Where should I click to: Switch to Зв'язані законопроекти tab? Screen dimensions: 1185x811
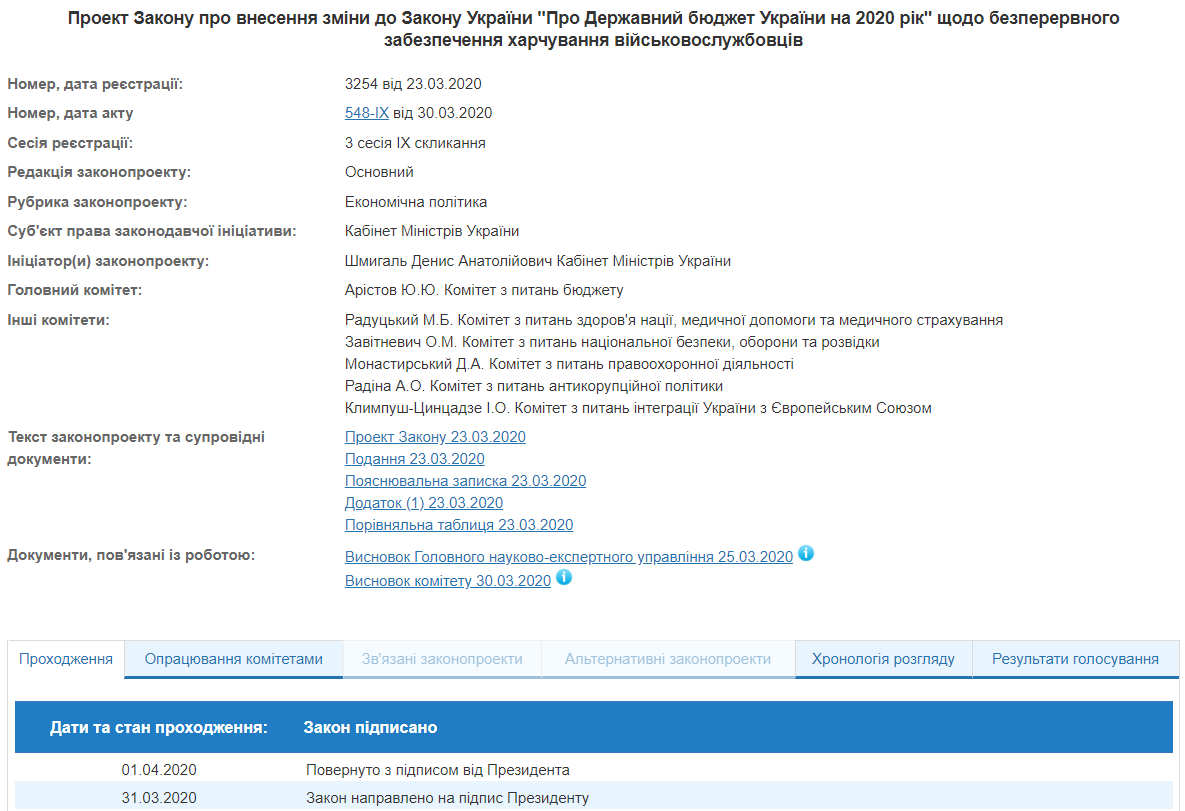442,659
